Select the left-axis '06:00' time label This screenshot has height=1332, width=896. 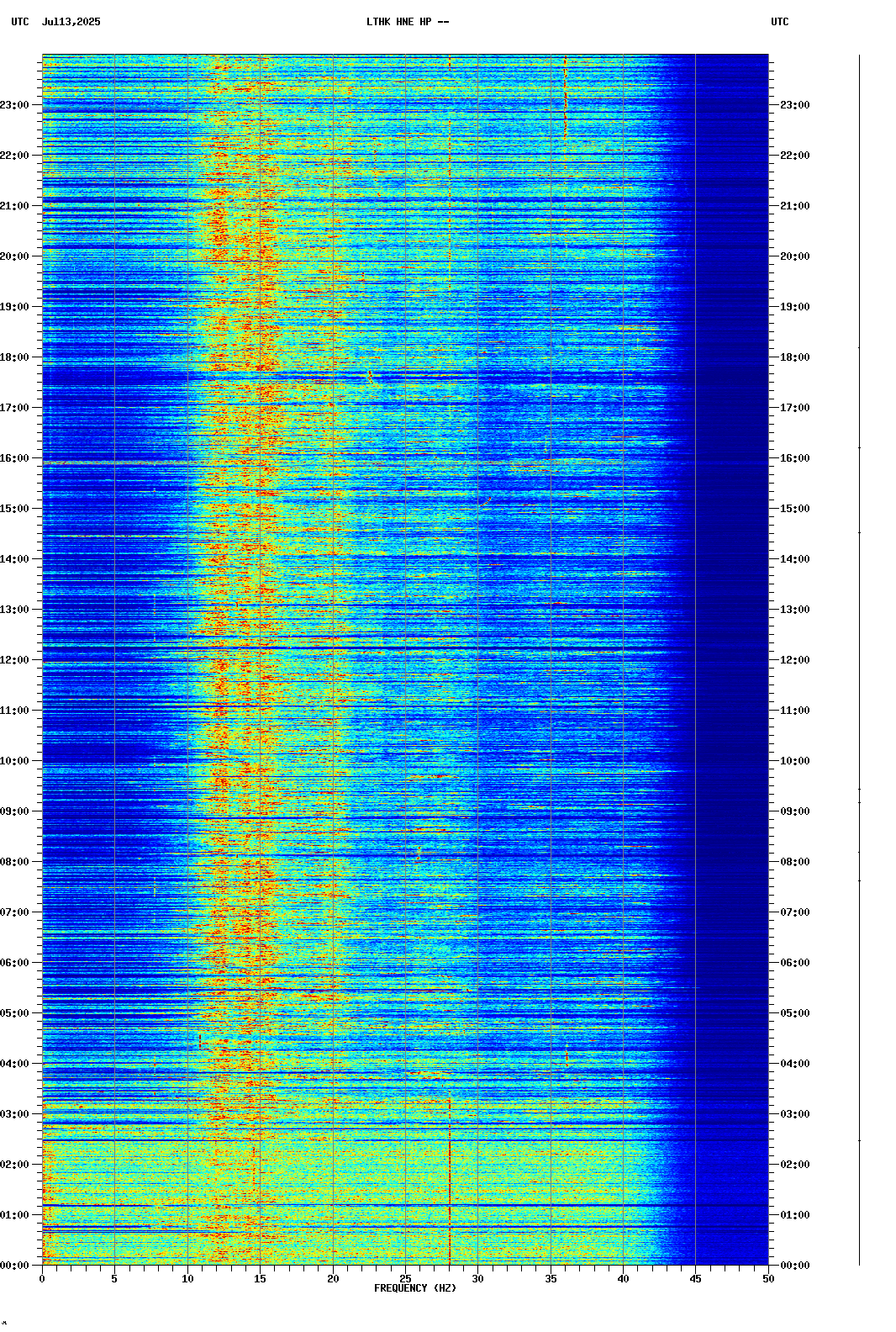[14, 963]
